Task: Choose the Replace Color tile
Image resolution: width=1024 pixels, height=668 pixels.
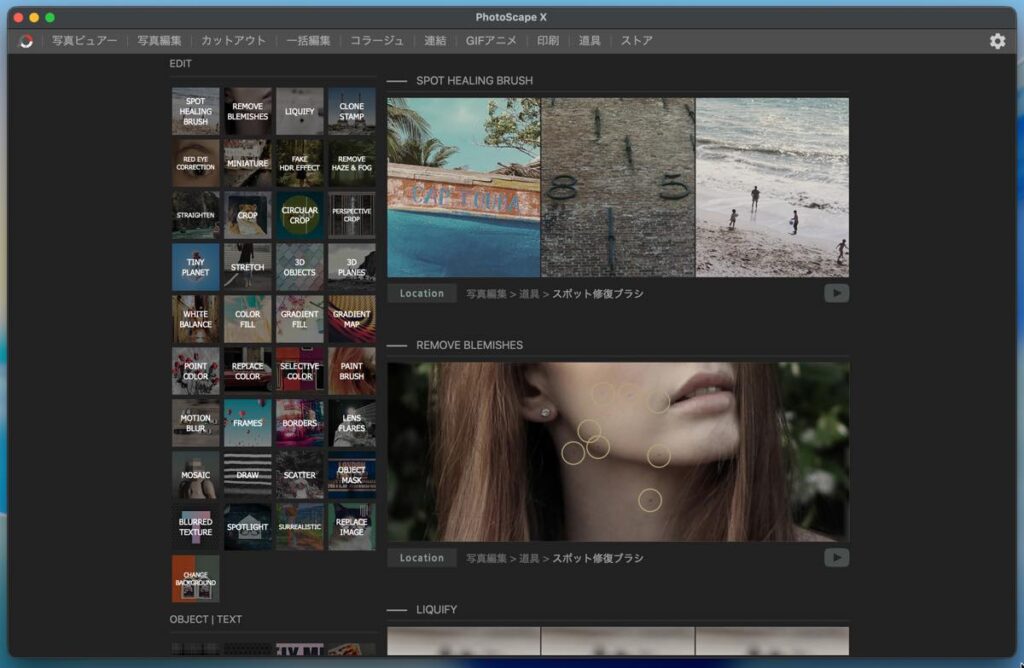Action: click(248, 371)
